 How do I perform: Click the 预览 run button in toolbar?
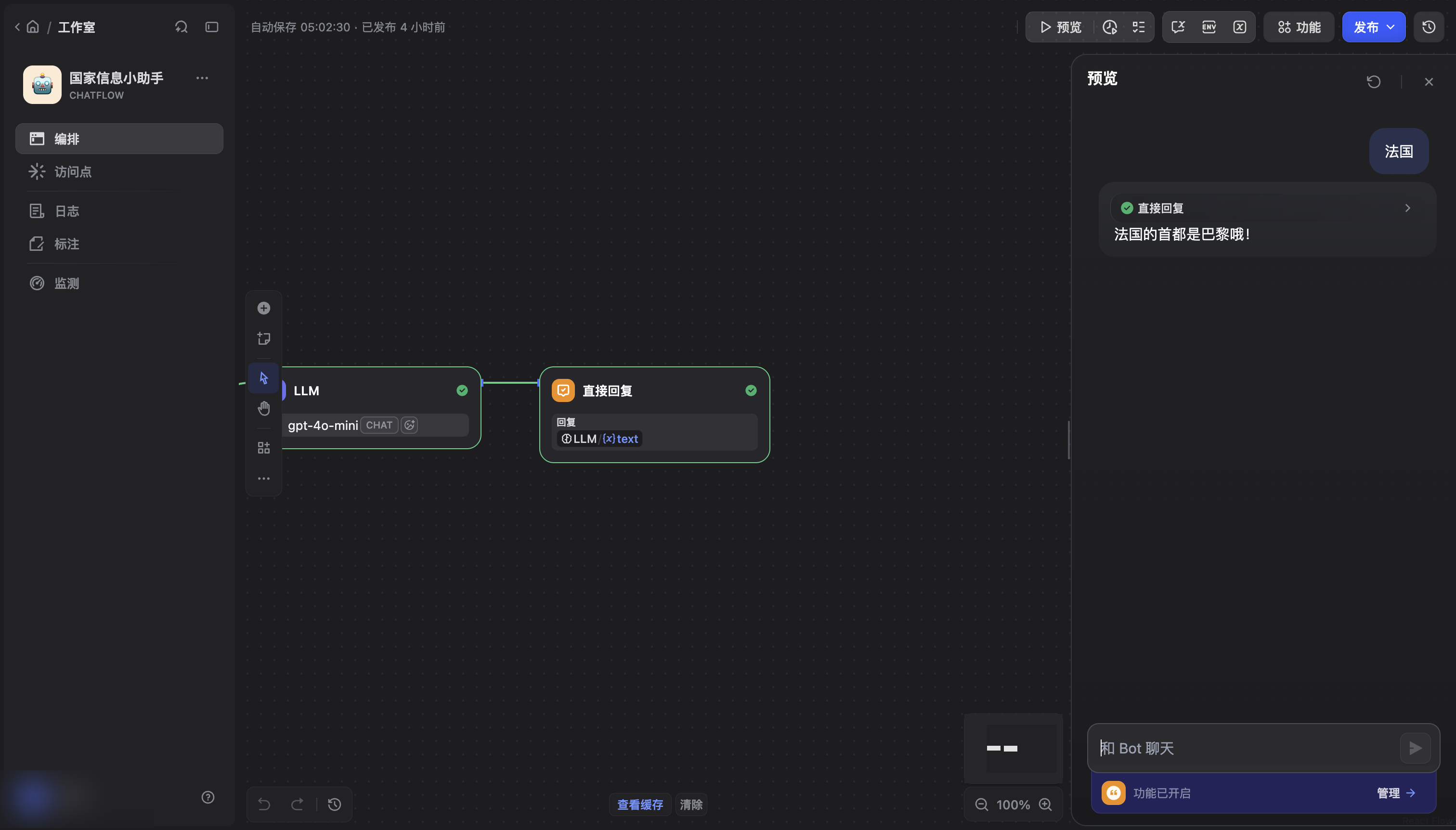[x=1060, y=27]
